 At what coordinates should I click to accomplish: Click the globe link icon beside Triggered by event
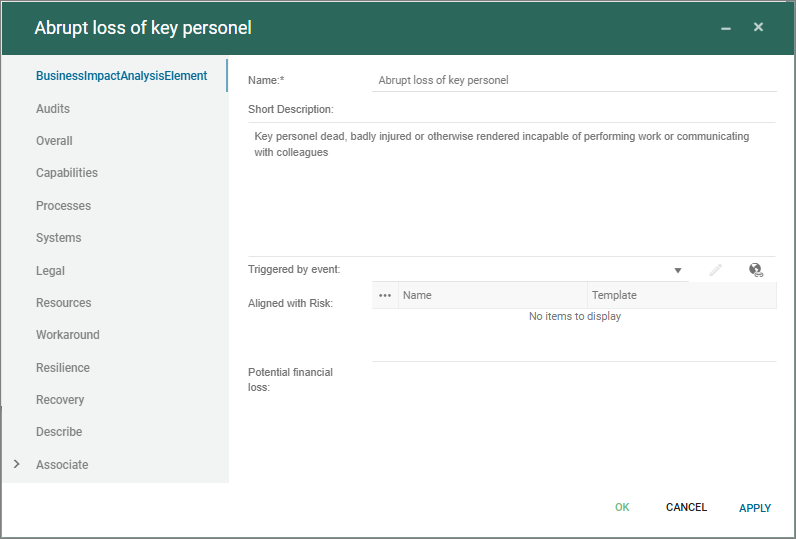click(755, 270)
